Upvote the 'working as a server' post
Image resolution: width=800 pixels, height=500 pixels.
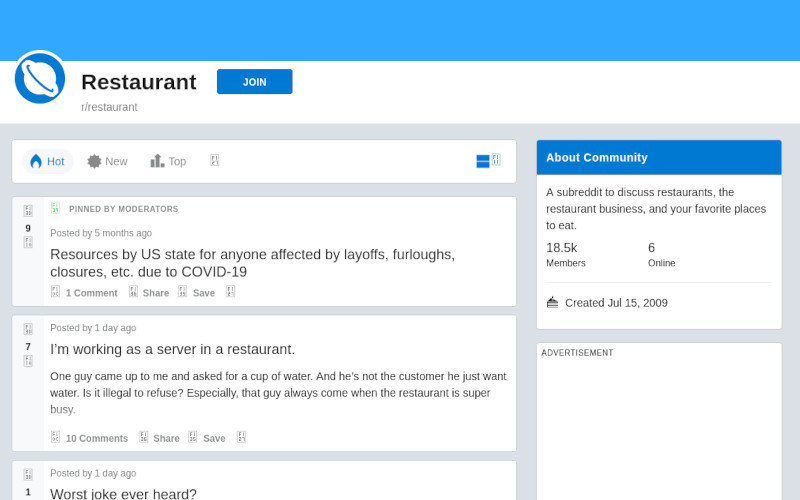(x=28, y=329)
